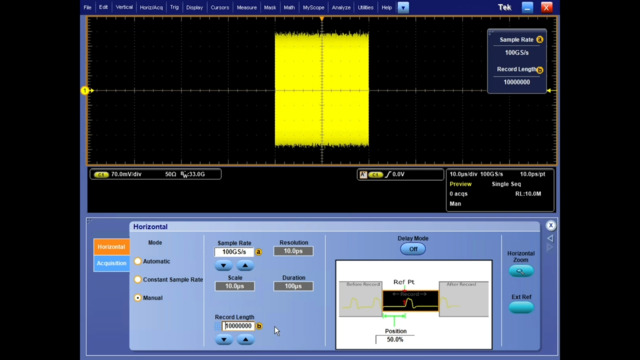The image size is (640, 360).
Task: Open the Display menu
Action: point(194,7)
